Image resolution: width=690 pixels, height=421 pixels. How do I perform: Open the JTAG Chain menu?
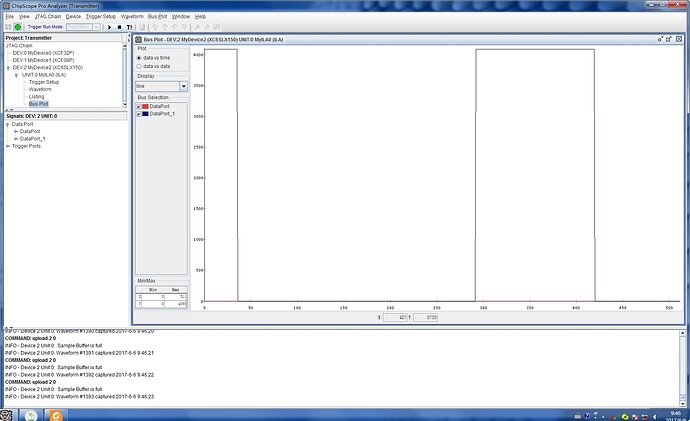pos(48,16)
